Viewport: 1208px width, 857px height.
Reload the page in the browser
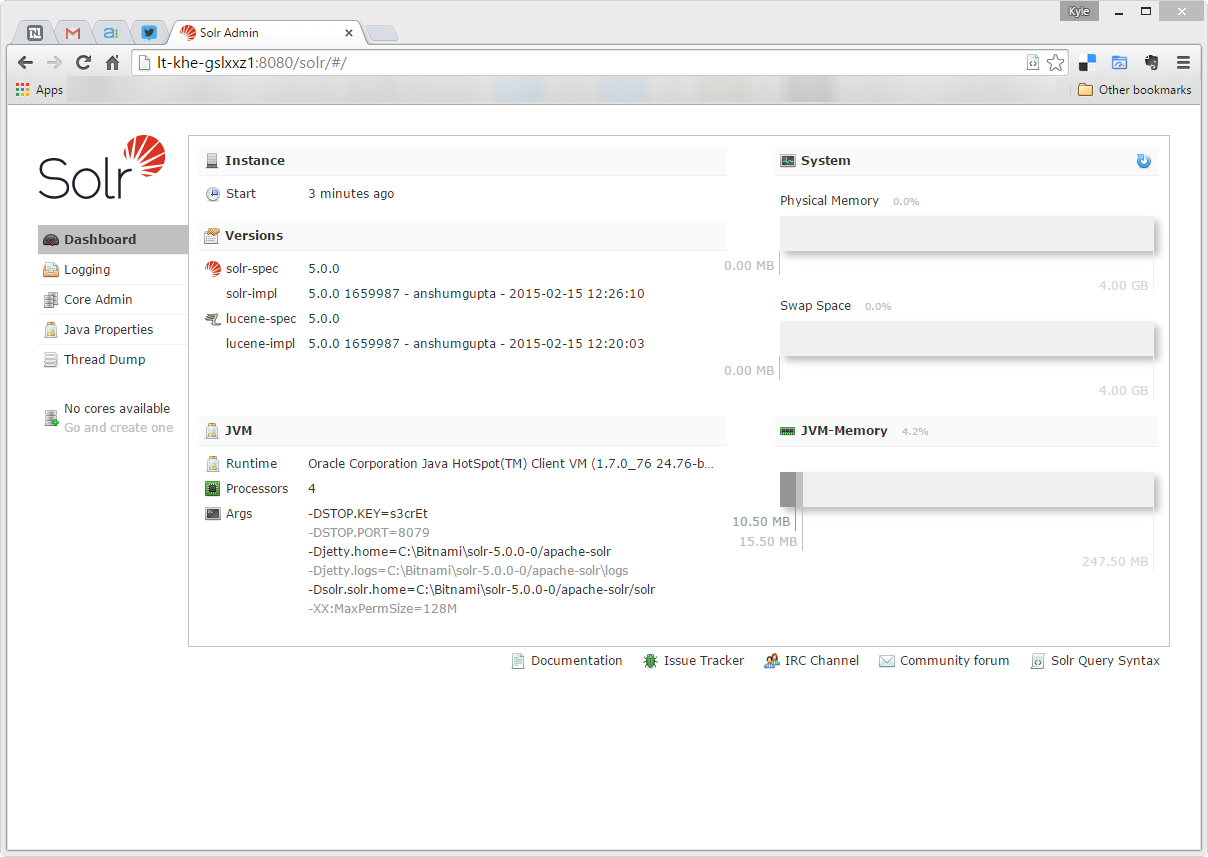click(84, 62)
